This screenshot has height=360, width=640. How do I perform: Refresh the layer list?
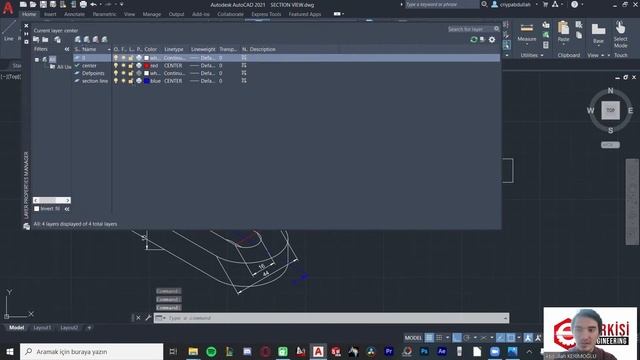(474, 40)
